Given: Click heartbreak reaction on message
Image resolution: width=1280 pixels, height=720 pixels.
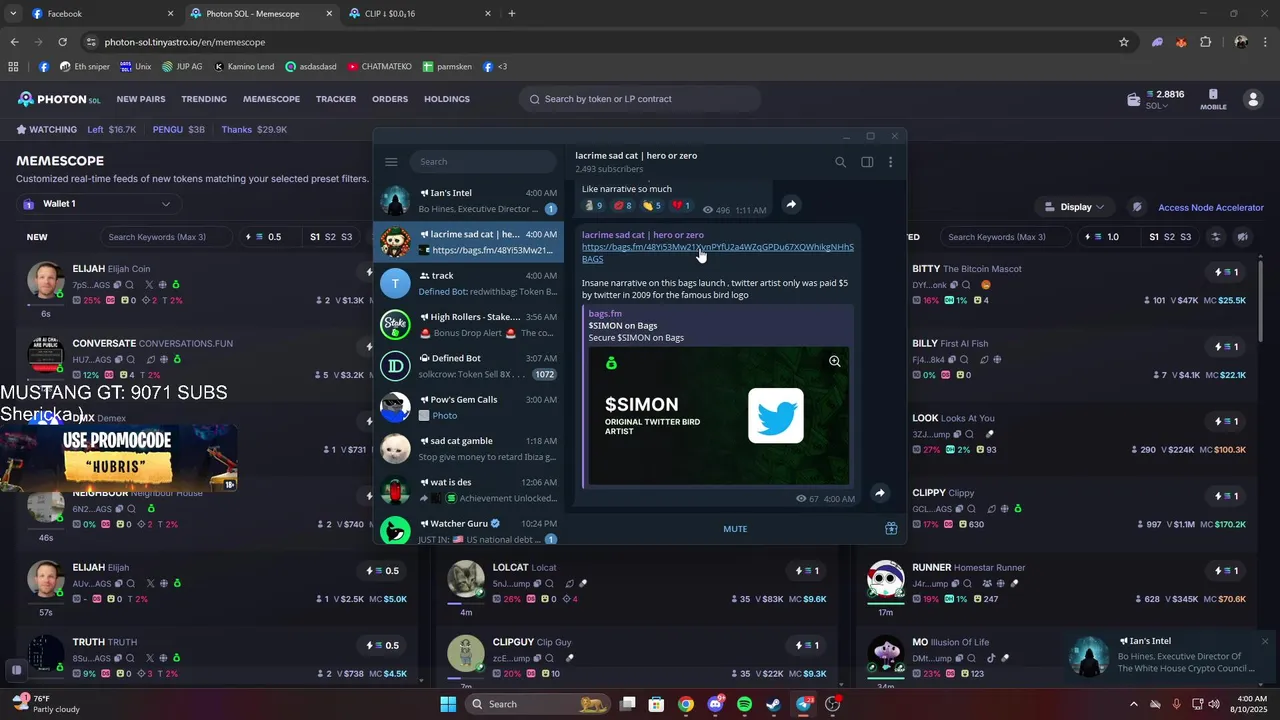Looking at the screenshot, I should [680, 205].
